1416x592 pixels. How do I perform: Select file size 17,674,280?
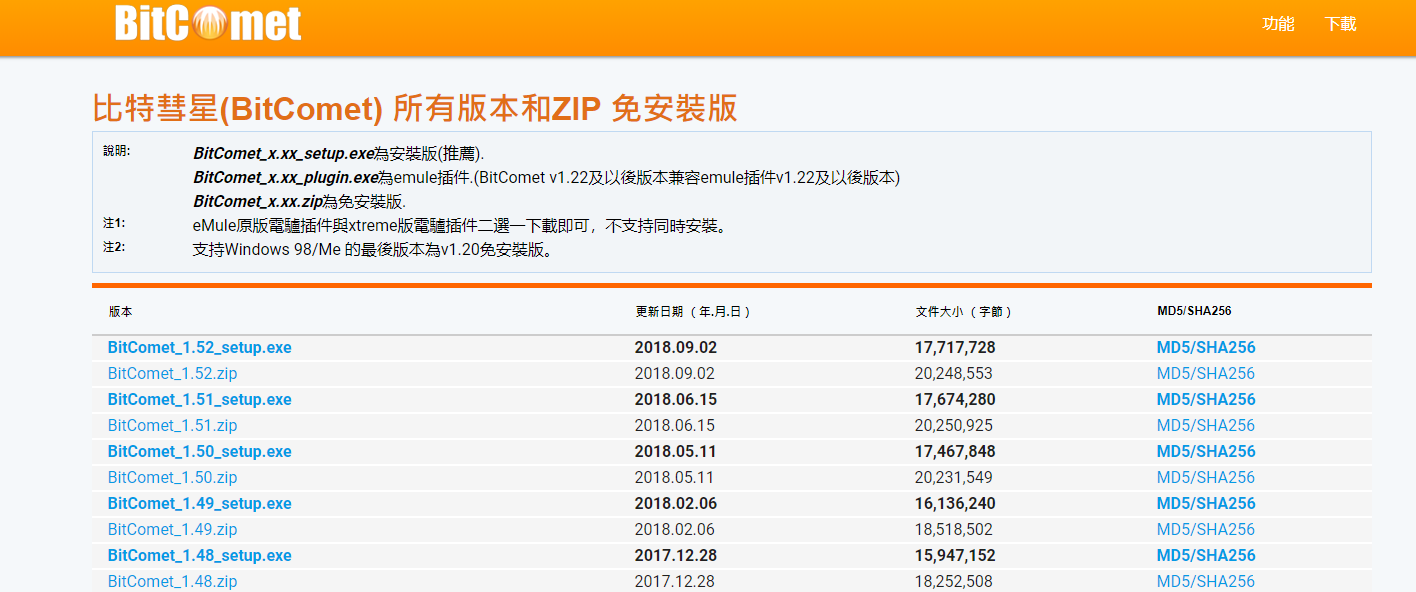pyautogui.click(x=956, y=400)
